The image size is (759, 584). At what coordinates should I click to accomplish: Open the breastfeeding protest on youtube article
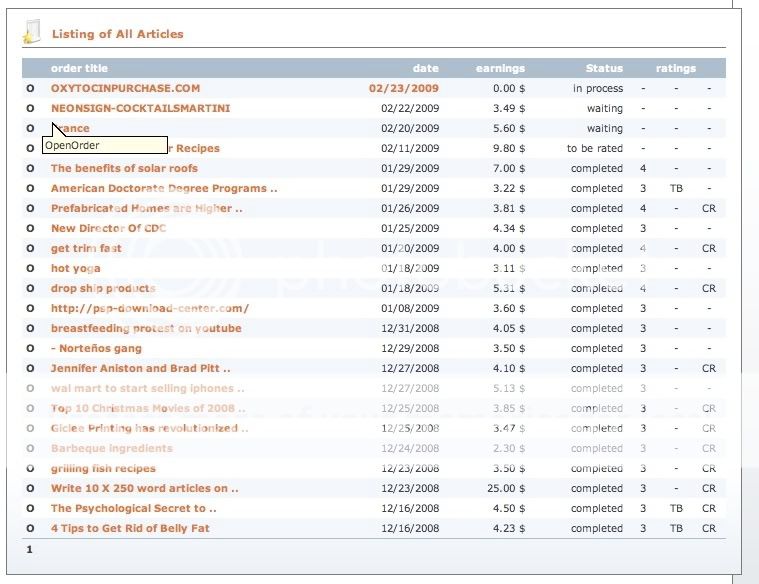coord(146,329)
